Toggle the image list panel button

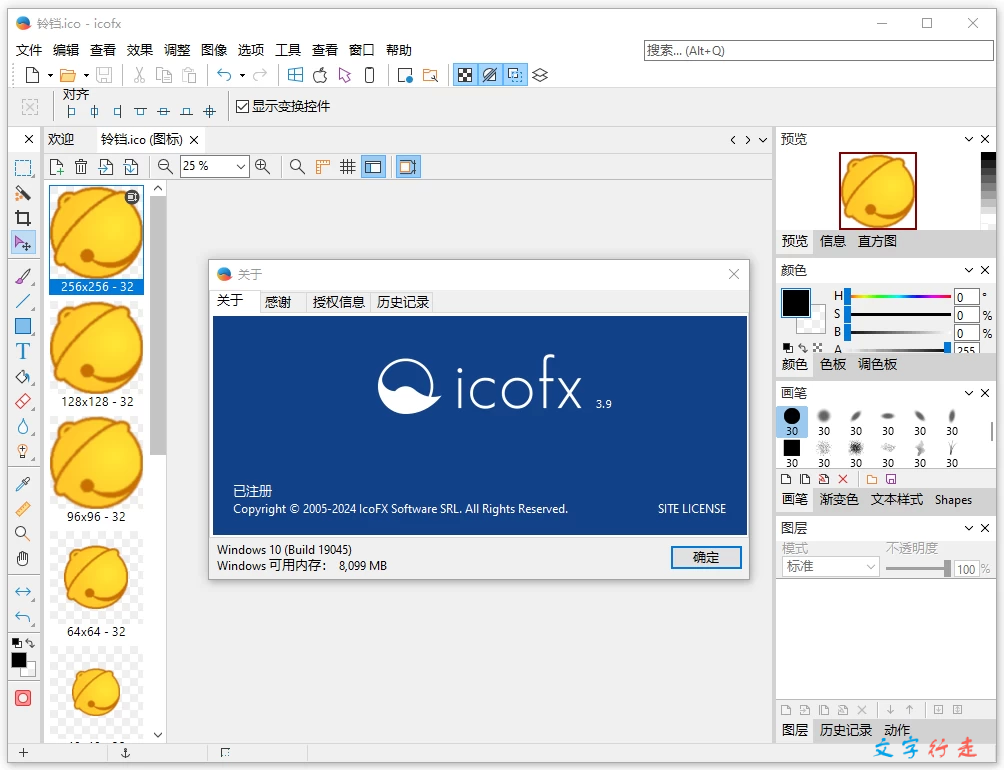(x=373, y=167)
